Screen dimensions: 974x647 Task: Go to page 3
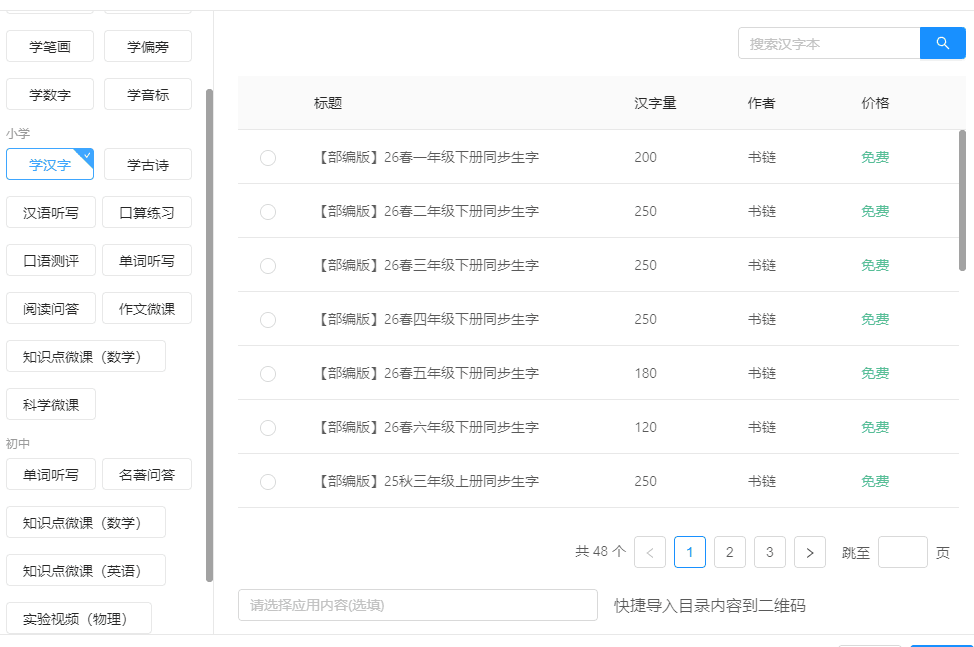point(769,551)
